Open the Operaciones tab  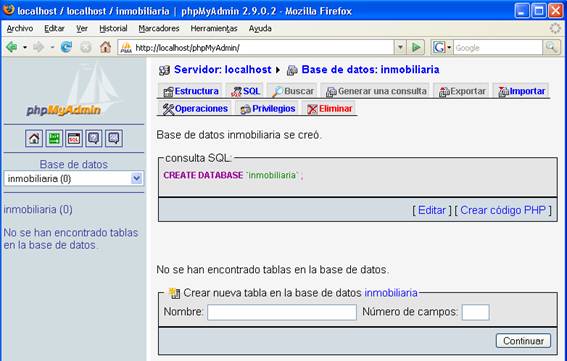click(195, 109)
